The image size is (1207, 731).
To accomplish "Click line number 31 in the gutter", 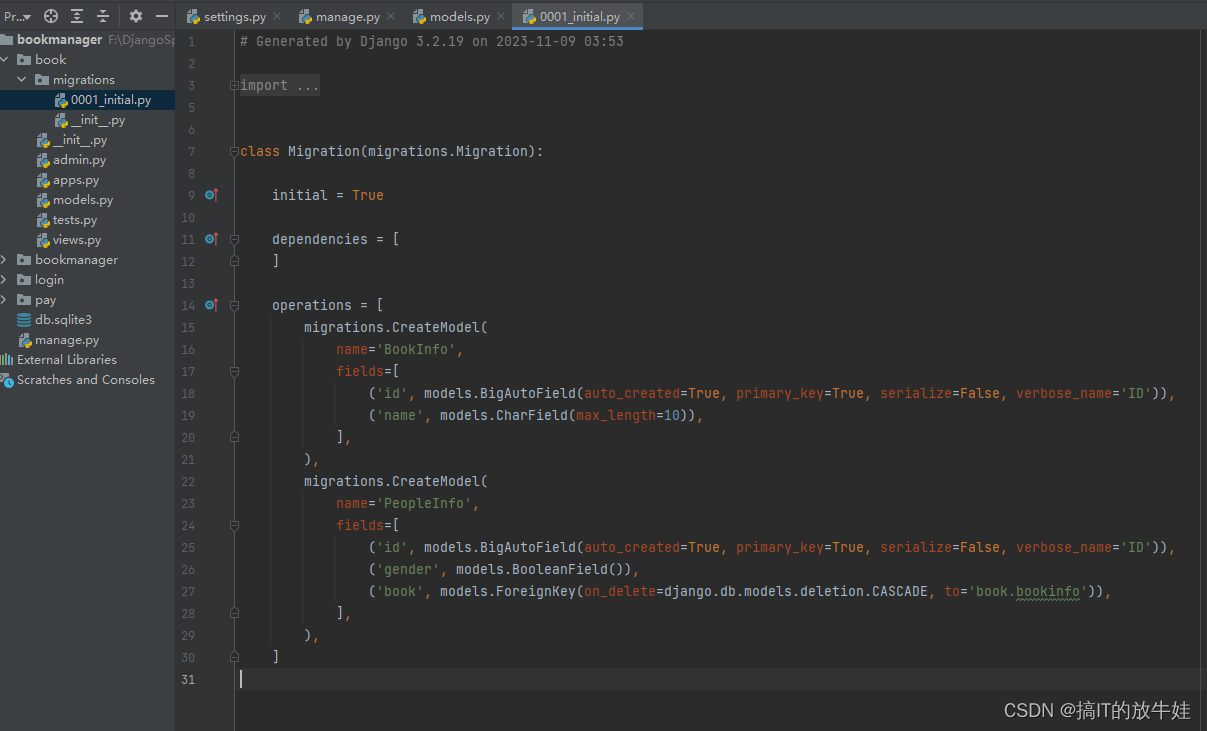I will 189,680.
